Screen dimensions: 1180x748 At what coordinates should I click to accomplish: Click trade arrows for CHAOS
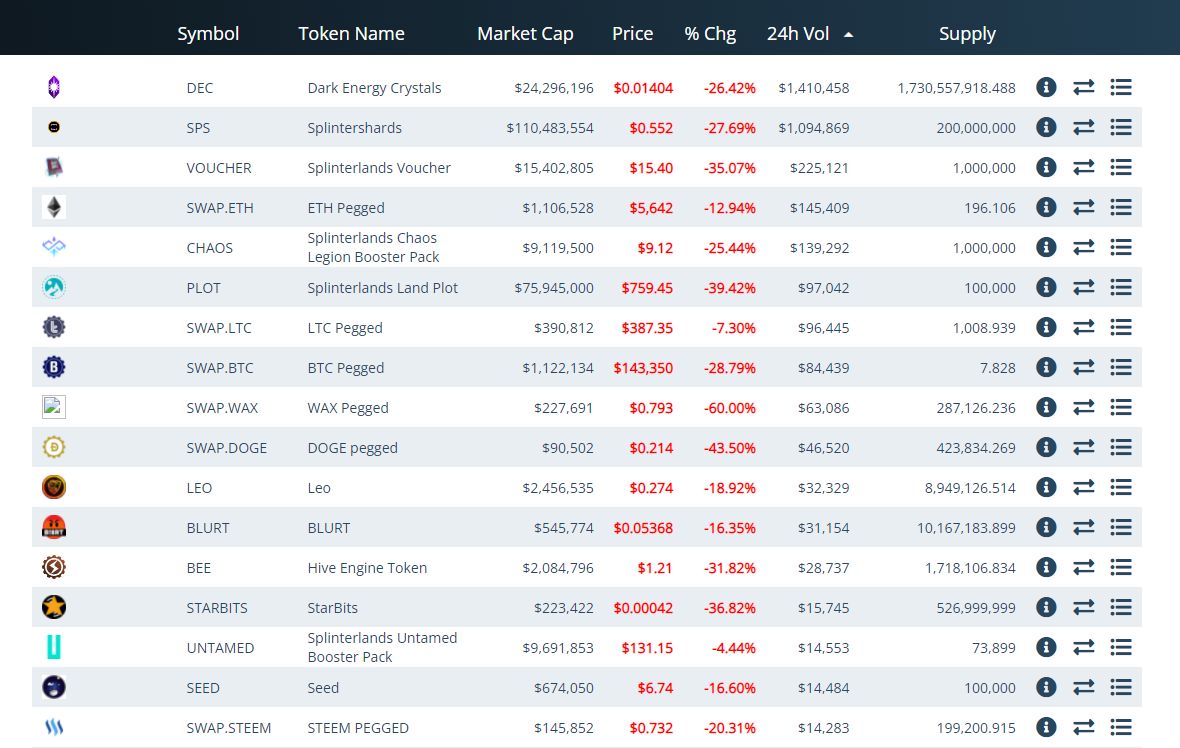point(1084,247)
